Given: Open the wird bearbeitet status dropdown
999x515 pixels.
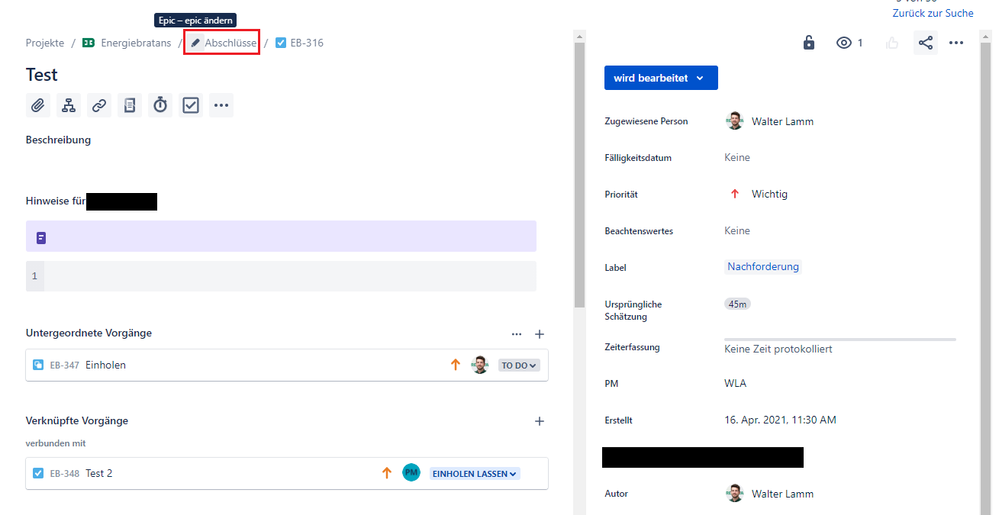Looking at the screenshot, I should click(661, 78).
